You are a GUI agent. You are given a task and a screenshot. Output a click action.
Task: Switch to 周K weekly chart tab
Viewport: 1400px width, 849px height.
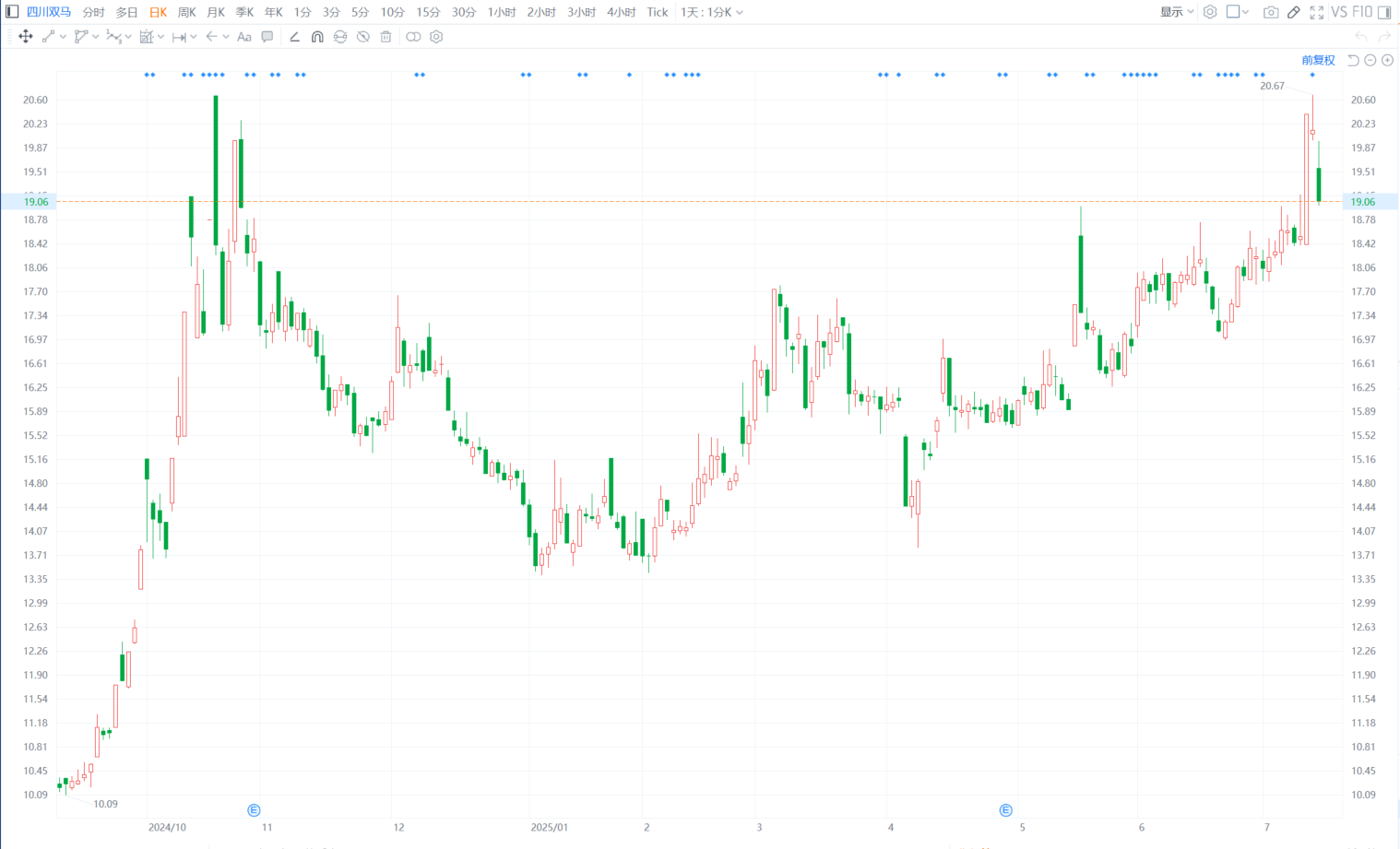pyautogui.click(x=186, y=12)
